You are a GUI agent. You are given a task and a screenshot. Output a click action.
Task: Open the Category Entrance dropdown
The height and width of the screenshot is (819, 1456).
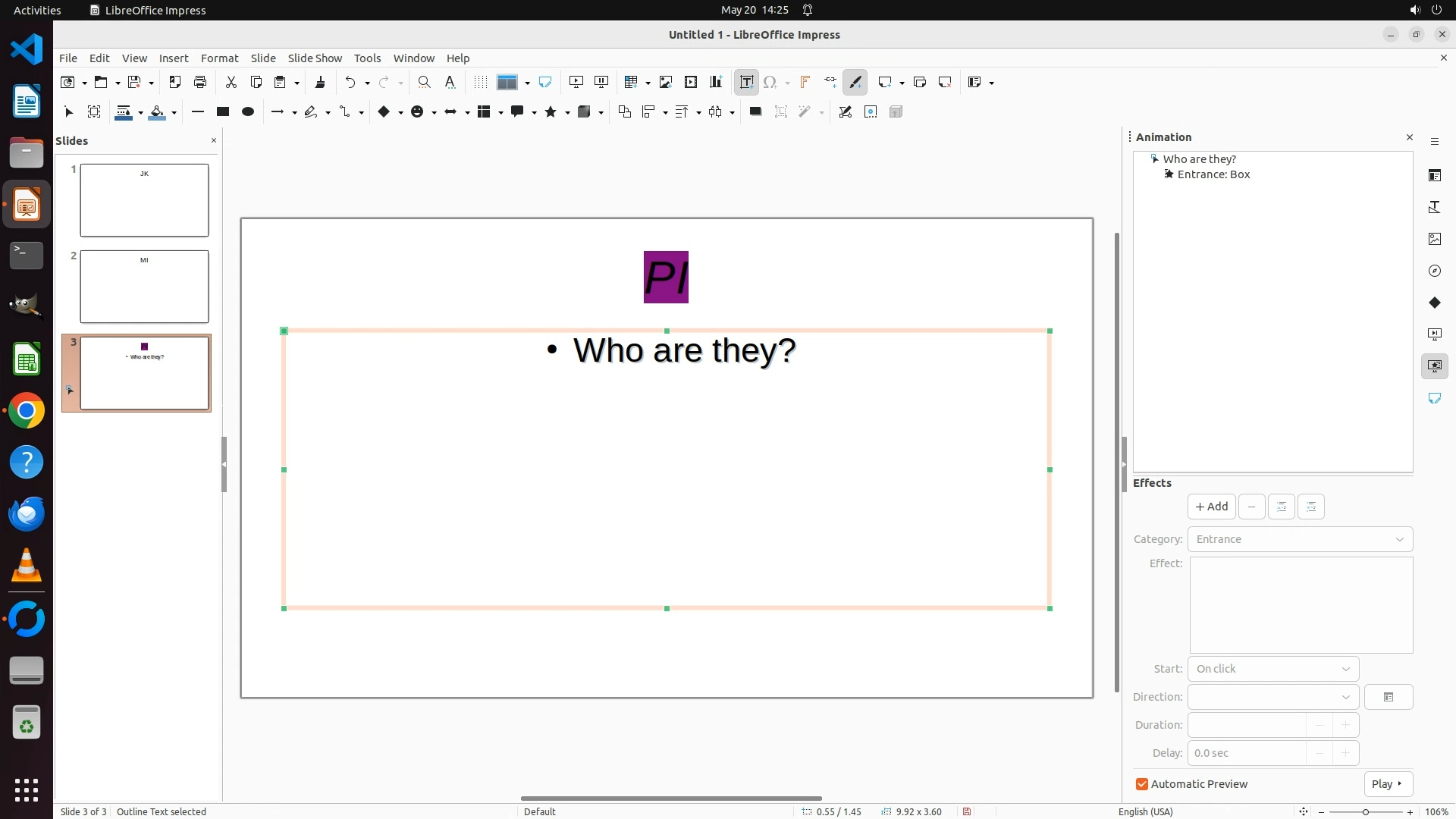tap(1299, 539)
